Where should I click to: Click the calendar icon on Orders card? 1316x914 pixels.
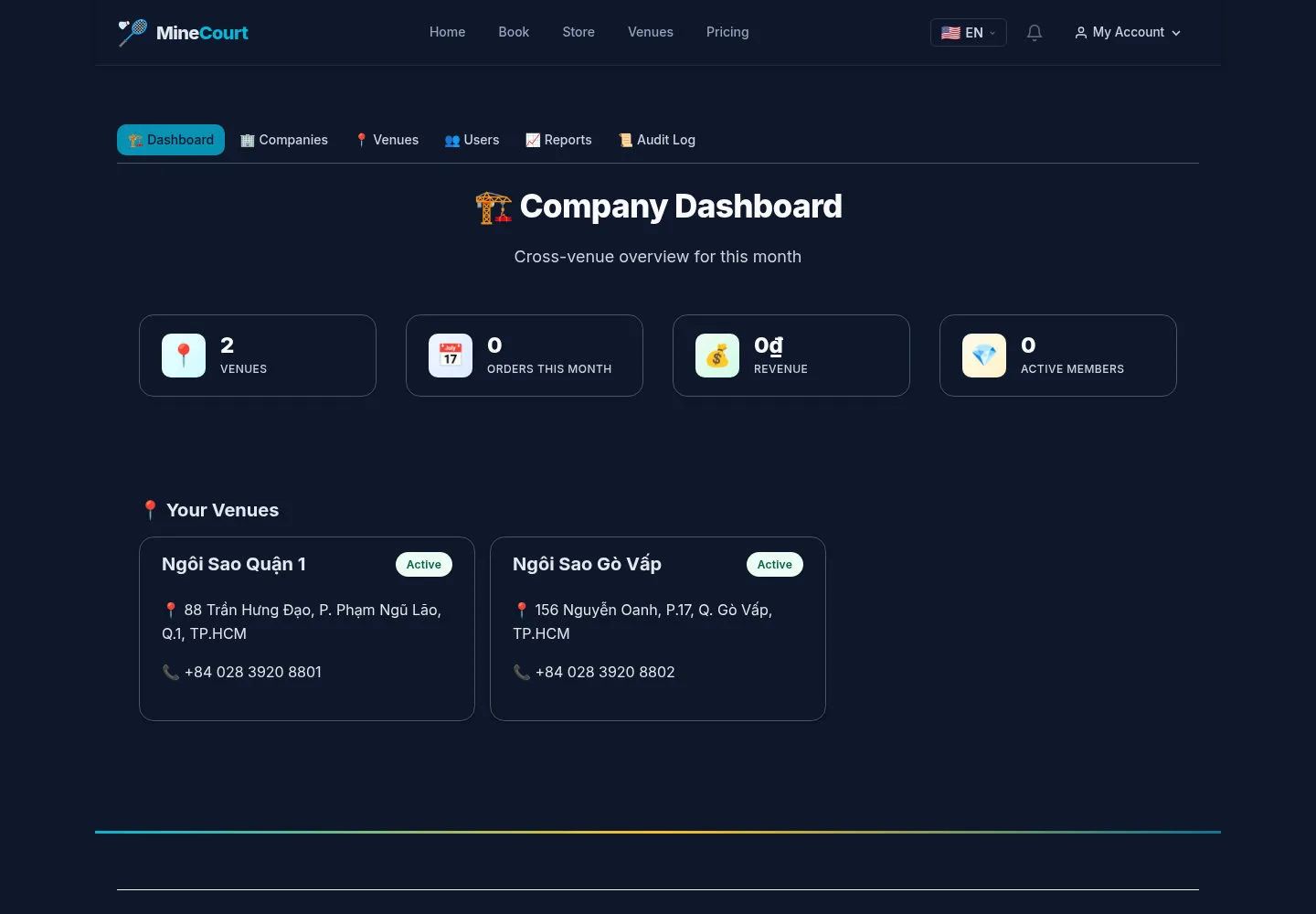pyautogui.click(x=451, y=356)
